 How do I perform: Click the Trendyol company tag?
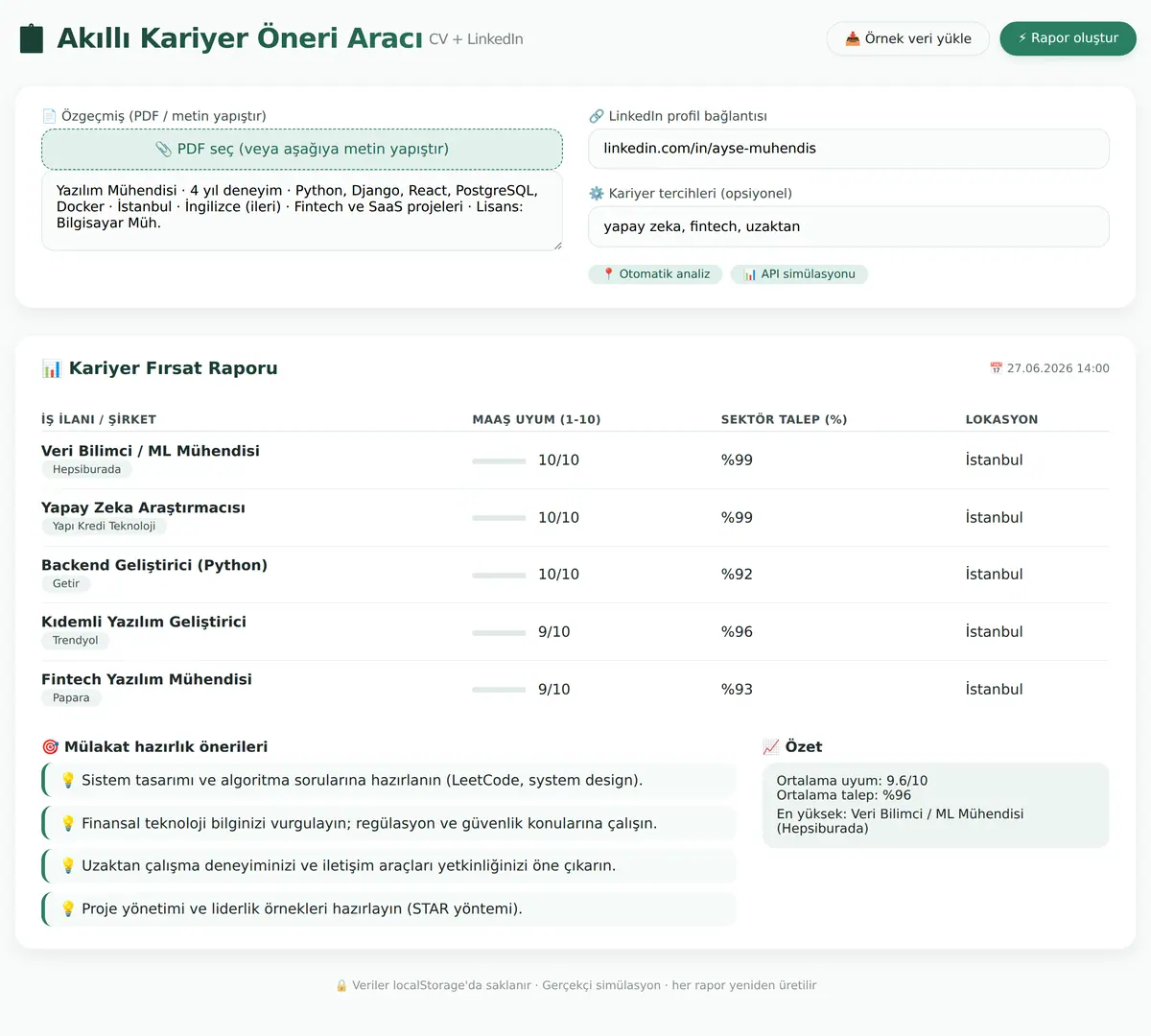point(75,641)
